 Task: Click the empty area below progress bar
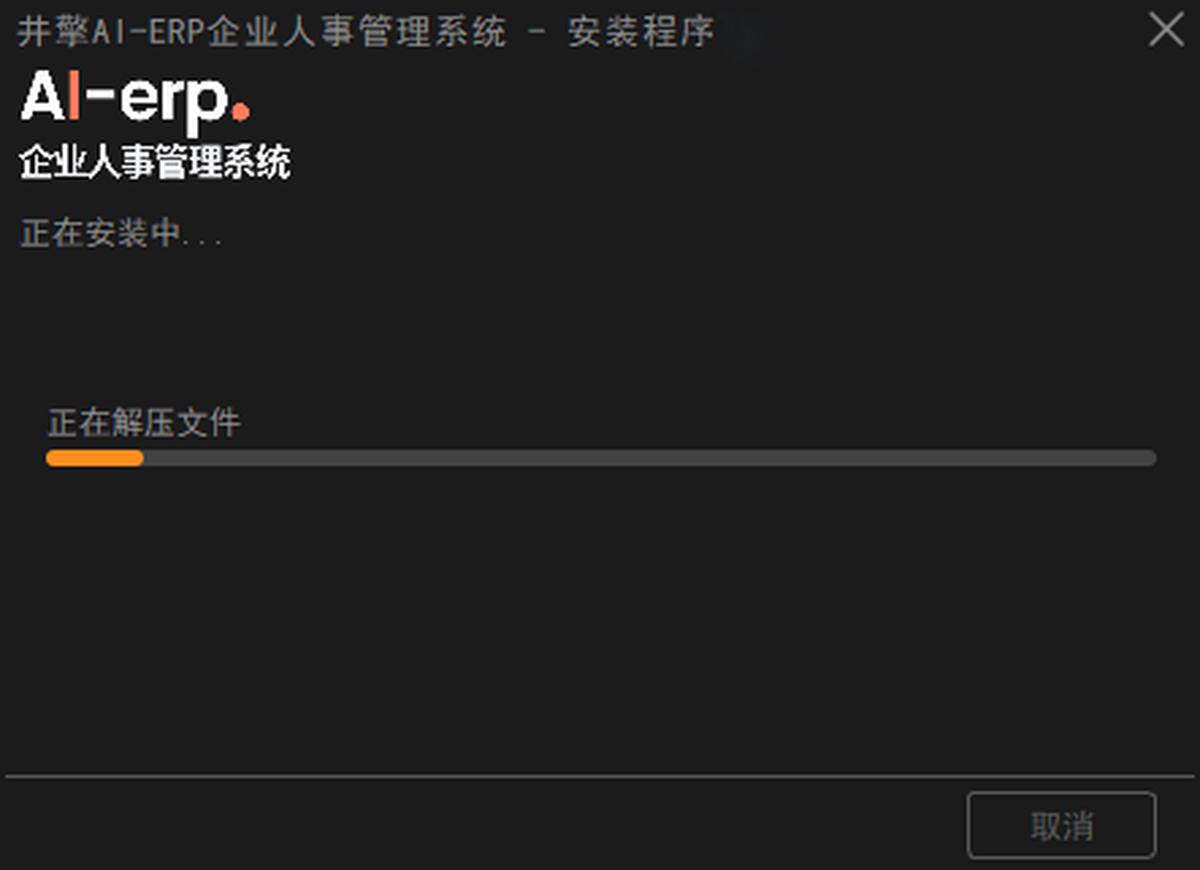click(600, 620)
